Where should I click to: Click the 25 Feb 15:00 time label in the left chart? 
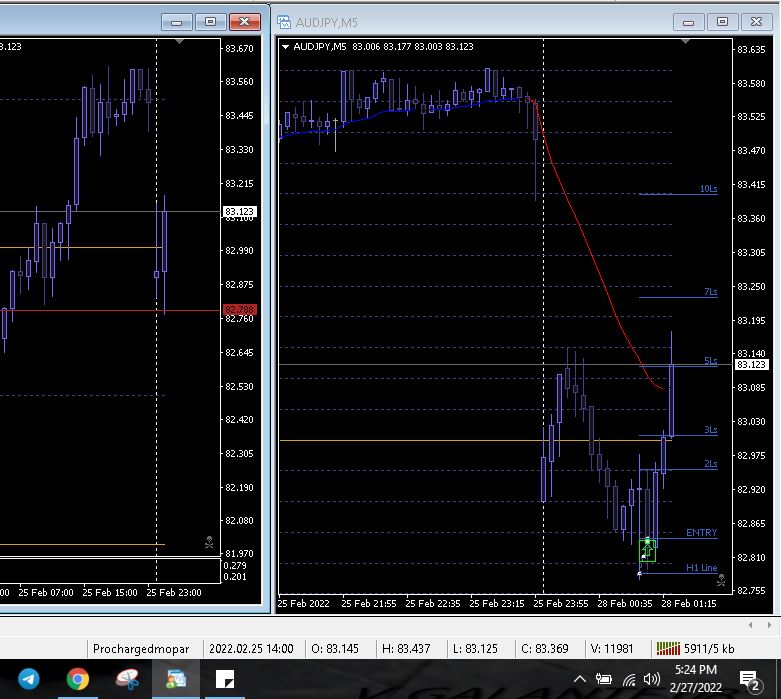pyautogui.click(x=110, y=592)
